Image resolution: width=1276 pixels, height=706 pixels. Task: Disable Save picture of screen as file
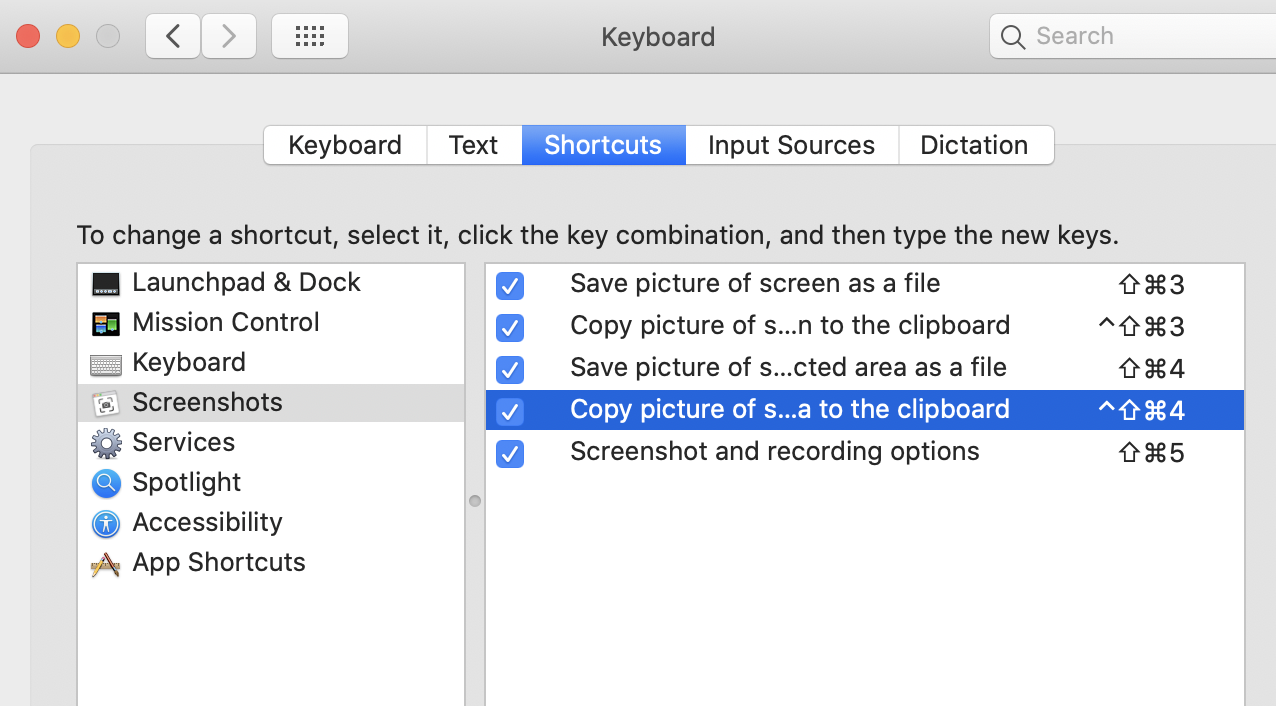[510, 286]
